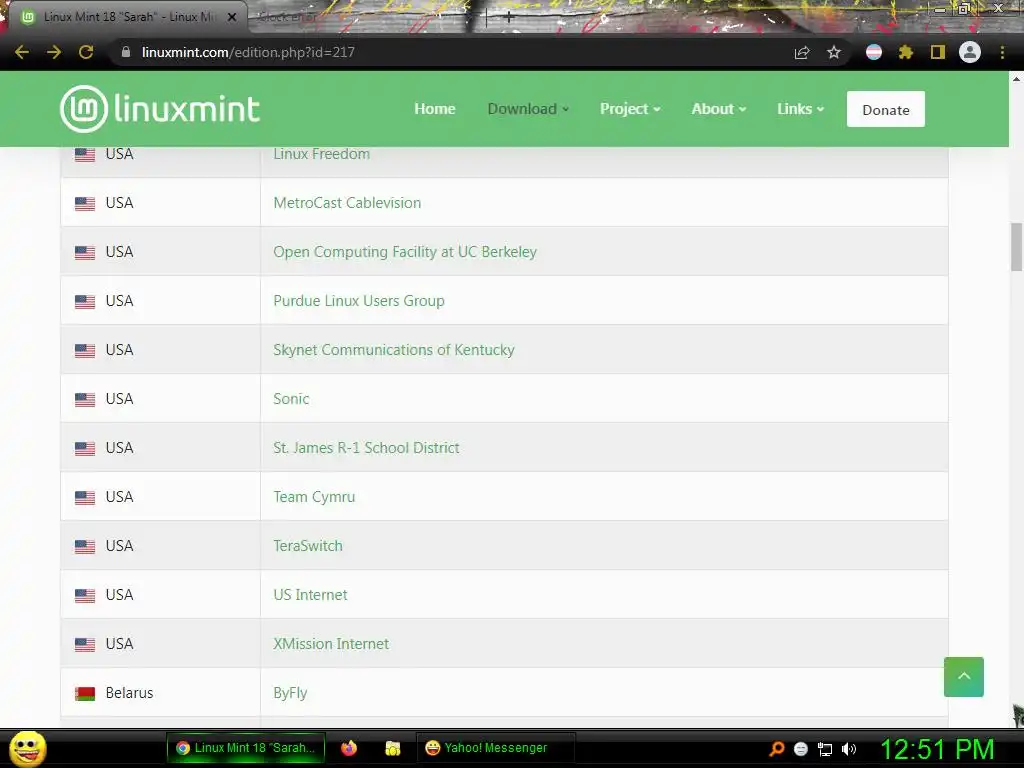The image size is (1024, 768).
Task: Bookmark this page with the star icon
Action: (x=834, y=52)
